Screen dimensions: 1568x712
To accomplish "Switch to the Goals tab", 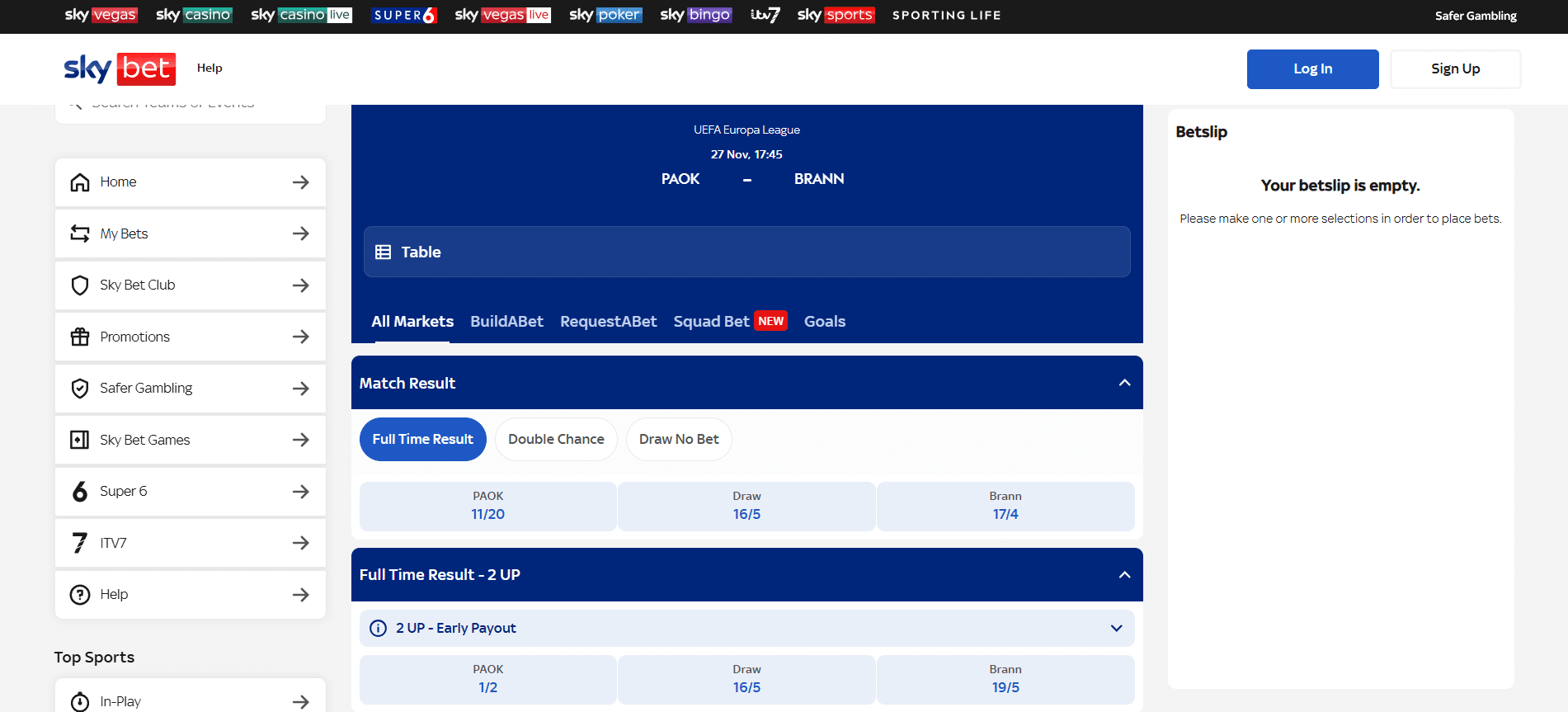I will tap(825, 322).
